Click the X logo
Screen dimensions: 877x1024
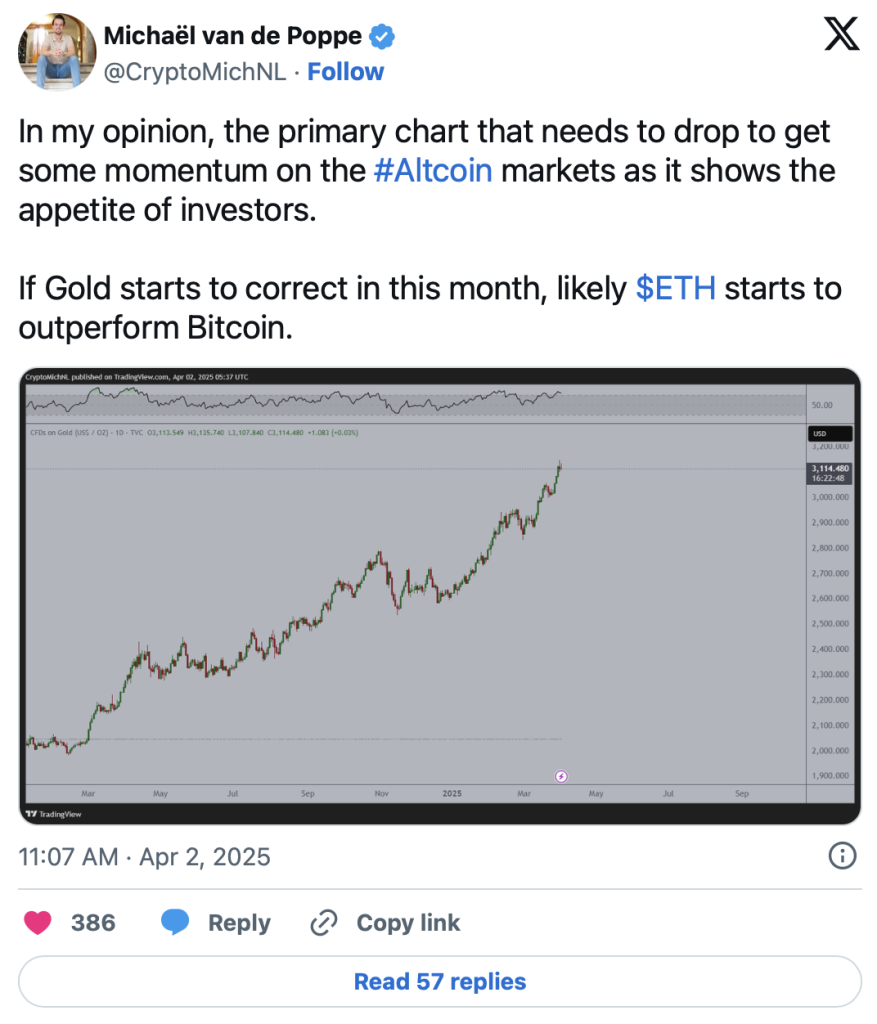[x=840, y=37]
